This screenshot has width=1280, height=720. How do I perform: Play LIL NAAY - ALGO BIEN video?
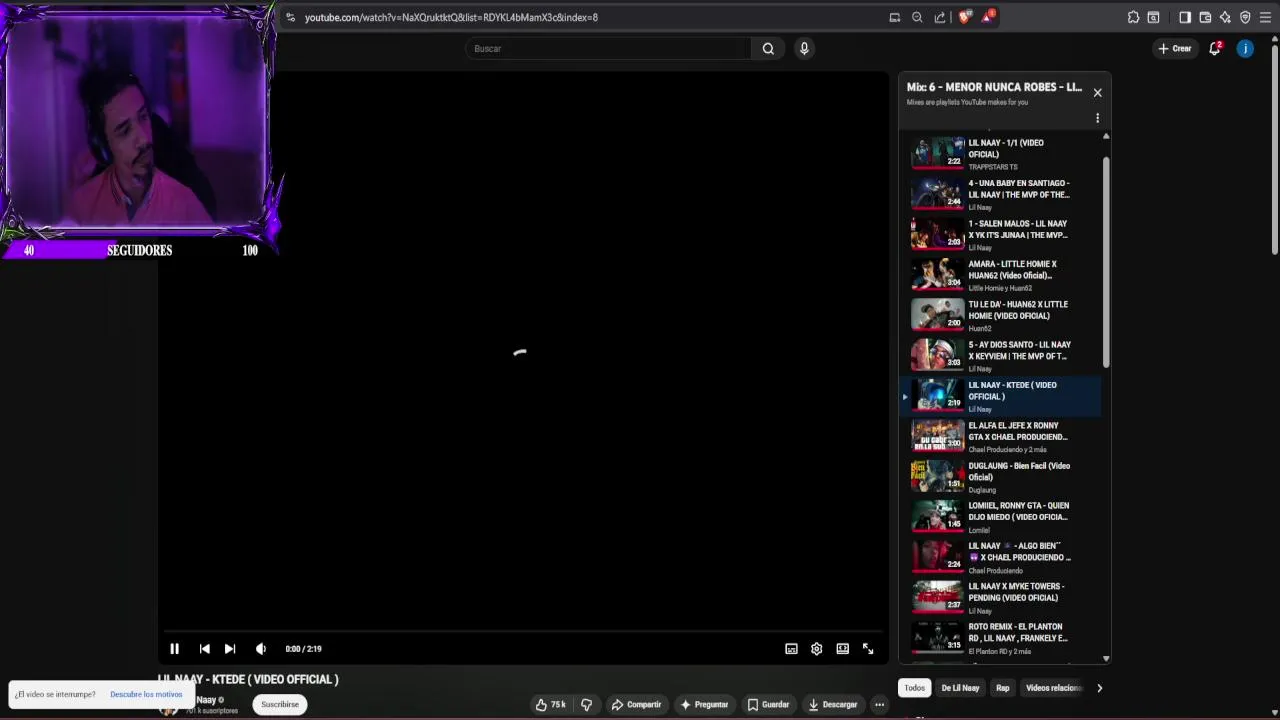(x=1000, y=557)
